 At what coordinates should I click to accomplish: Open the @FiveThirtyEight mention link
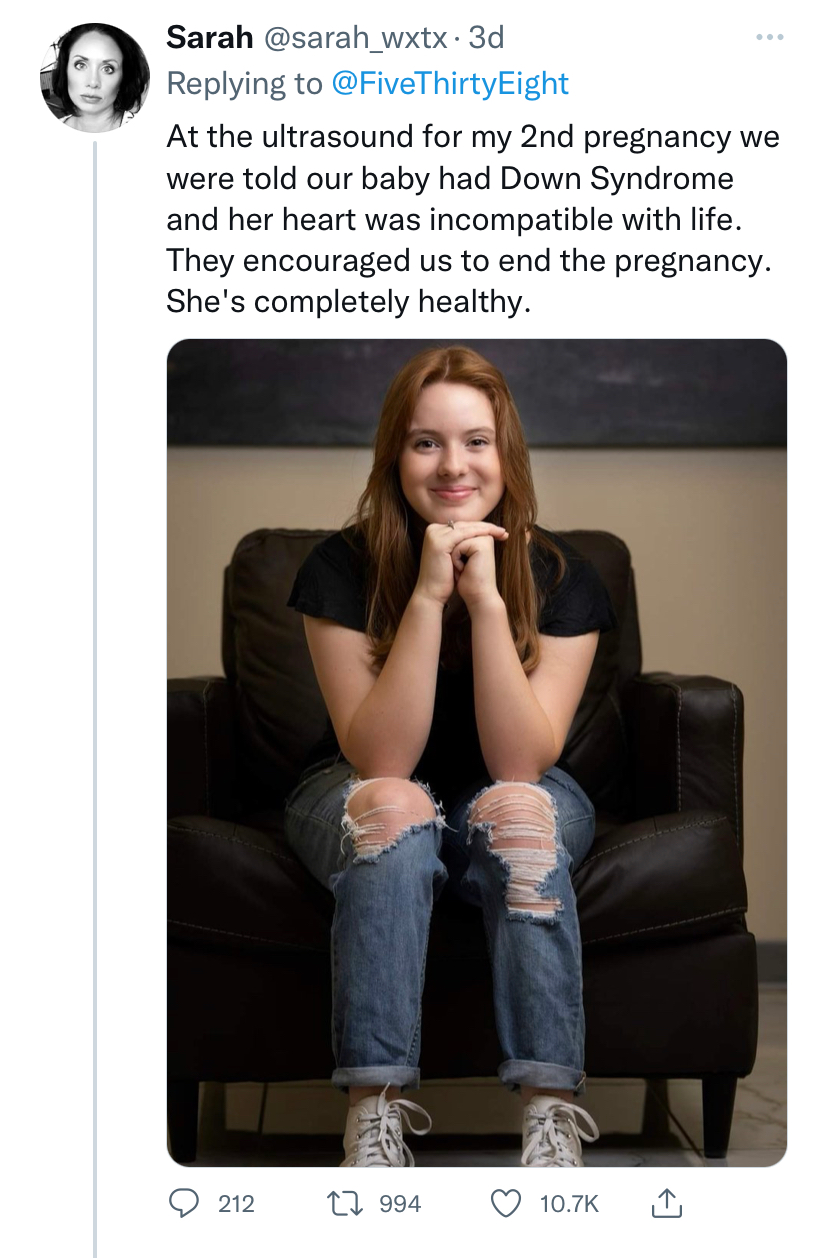click(x=449, y=83)
